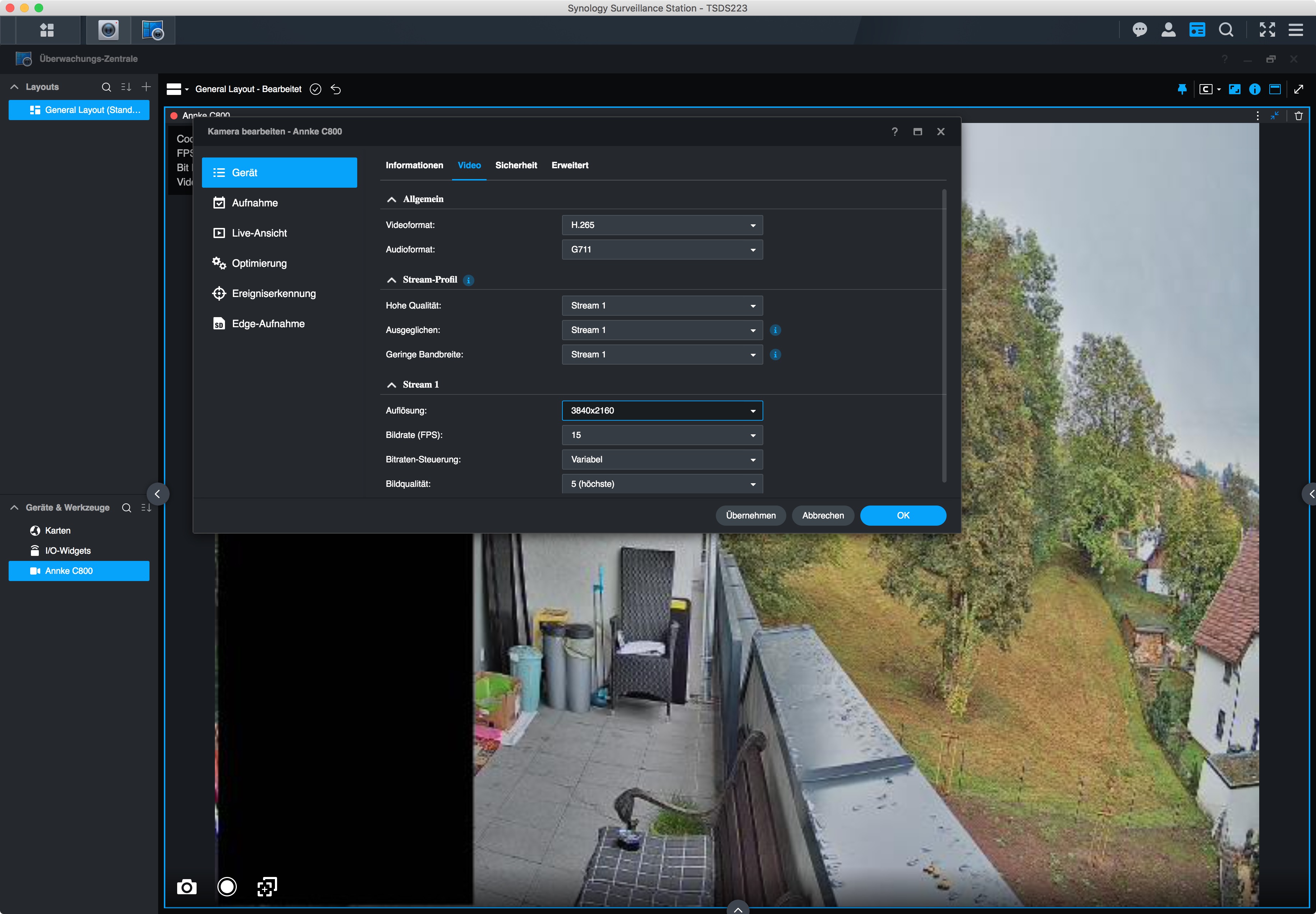Start manual recording with record button
The image size is (1316, 914).
(x=227, y=887)
